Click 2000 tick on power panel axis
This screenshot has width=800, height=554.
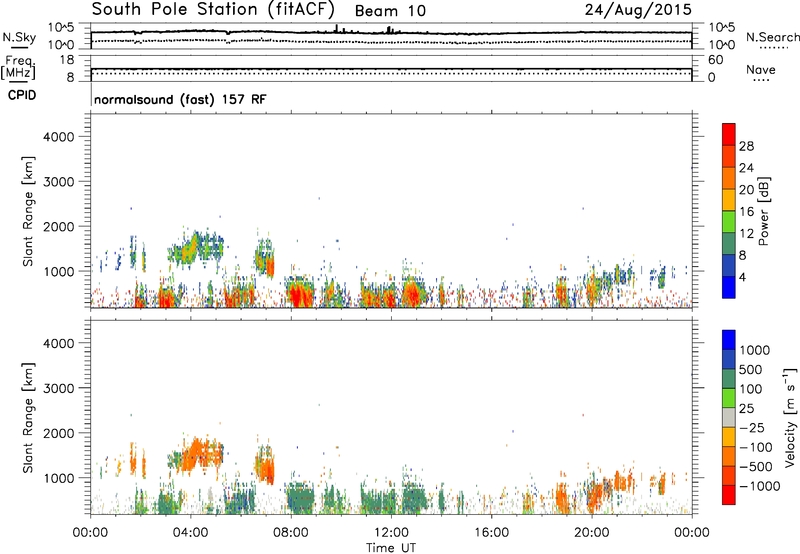coord(58,226)
